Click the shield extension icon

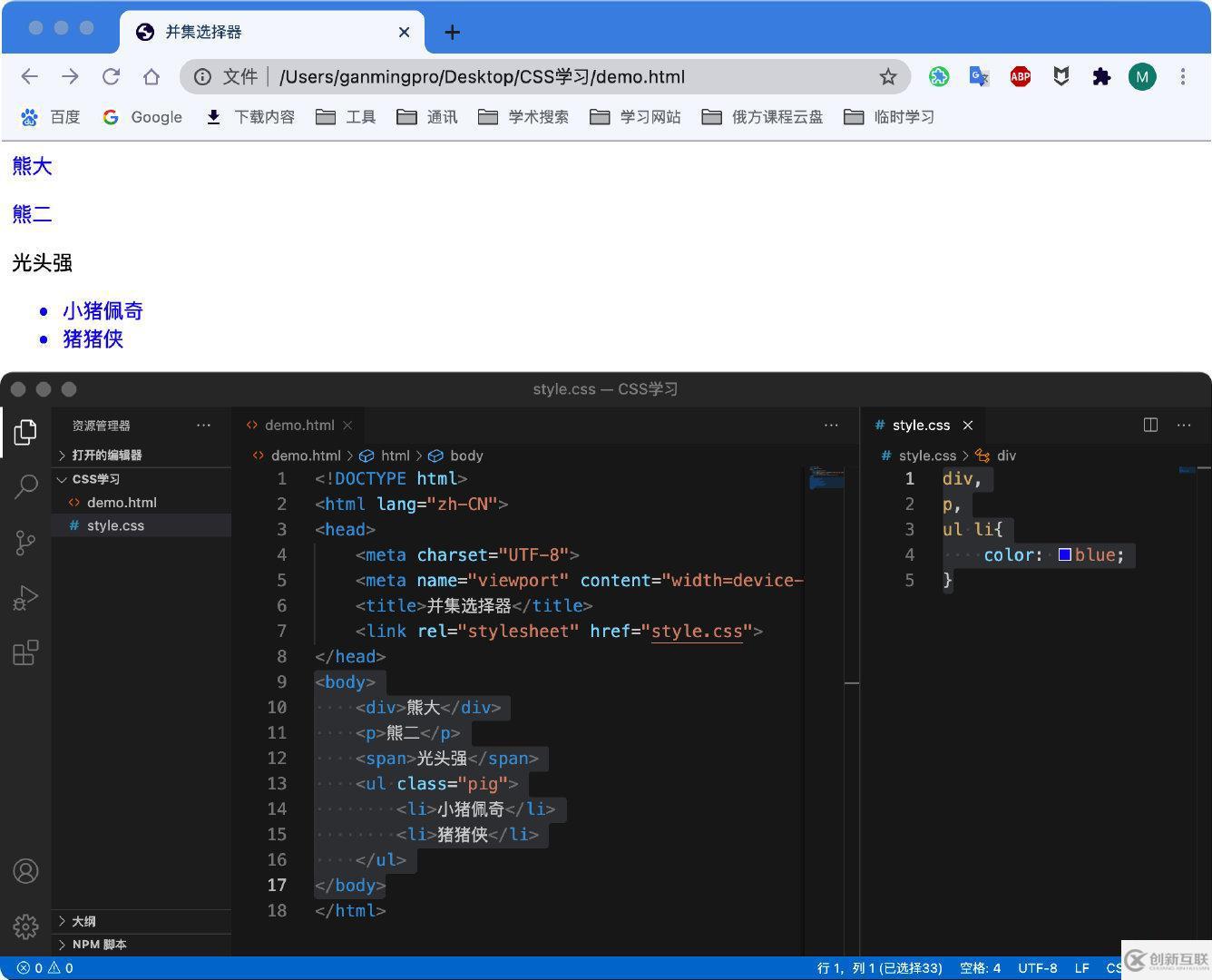[x=1060, y=77]
